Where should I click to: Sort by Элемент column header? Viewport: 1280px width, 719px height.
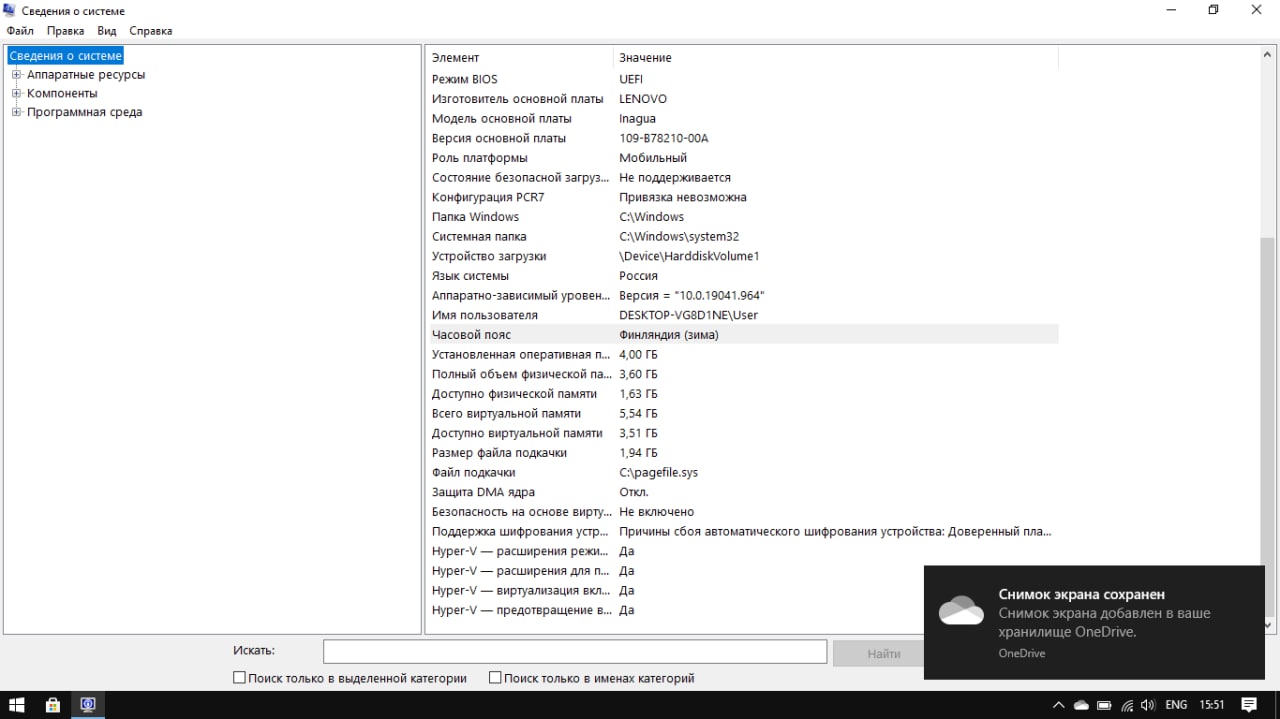click(x=520, y=58)
